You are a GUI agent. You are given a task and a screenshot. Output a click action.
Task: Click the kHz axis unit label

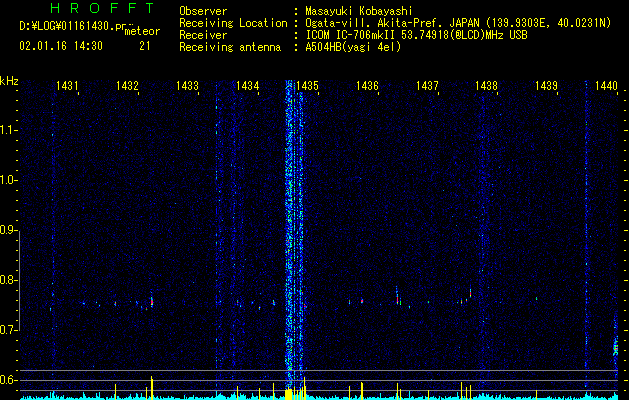[9, 81]
